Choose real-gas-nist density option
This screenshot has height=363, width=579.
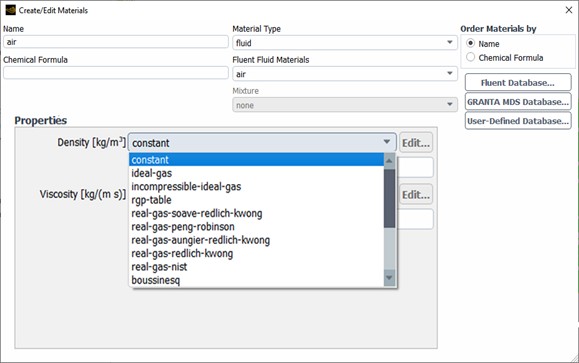(257, 267)
